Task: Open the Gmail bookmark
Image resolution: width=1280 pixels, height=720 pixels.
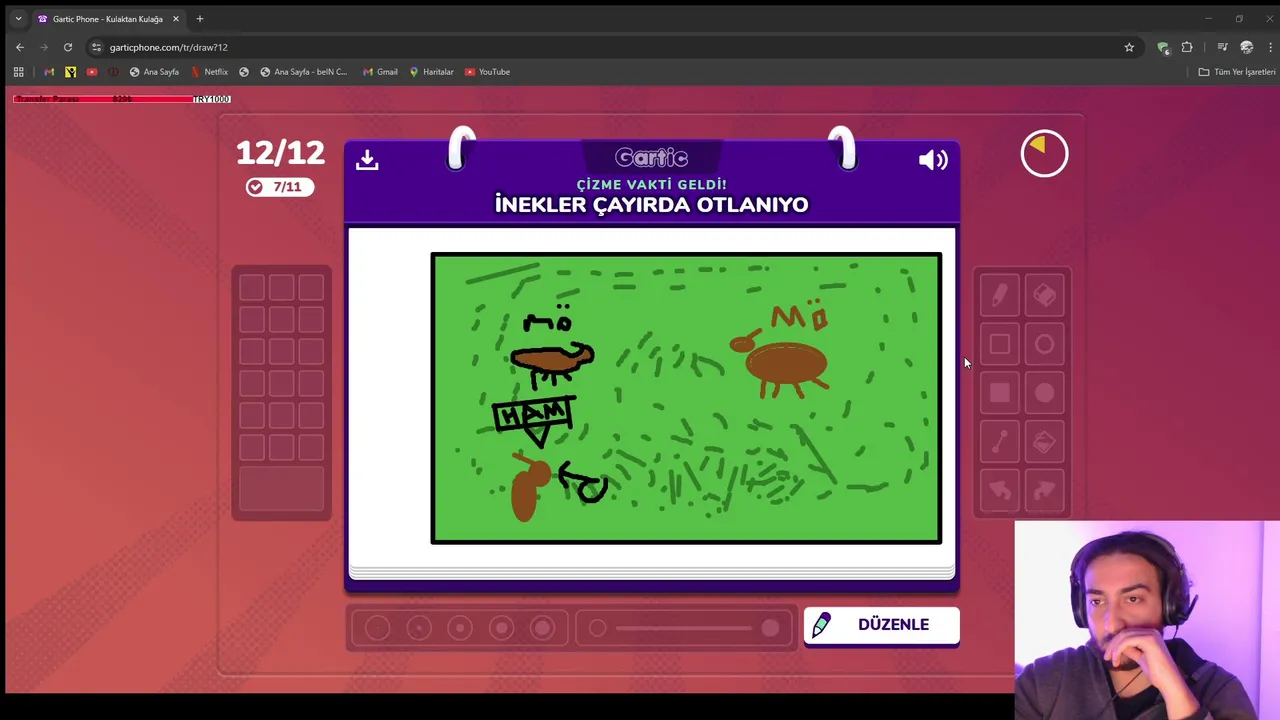Action: coord(380,72)
